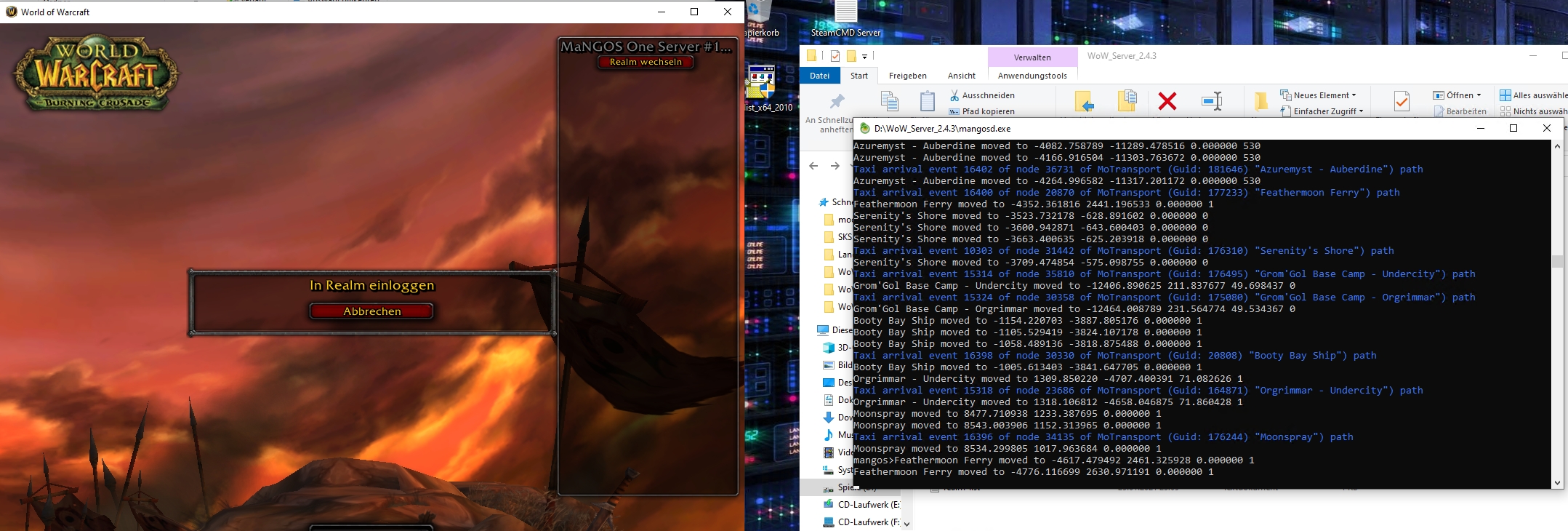Click Alles auswählen in the ribbon
The image size is (1568, 531).
tap(1533, 95)
